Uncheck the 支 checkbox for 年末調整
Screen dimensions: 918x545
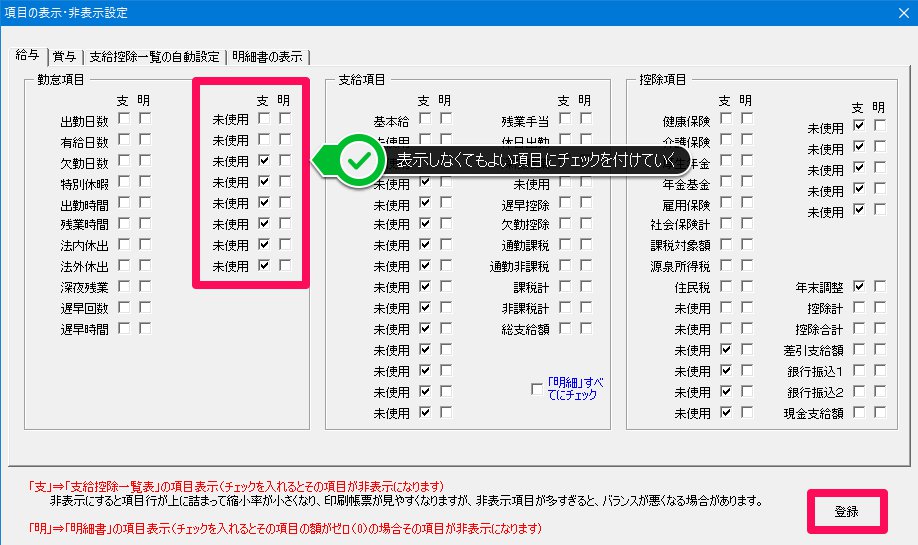[859, 287]
